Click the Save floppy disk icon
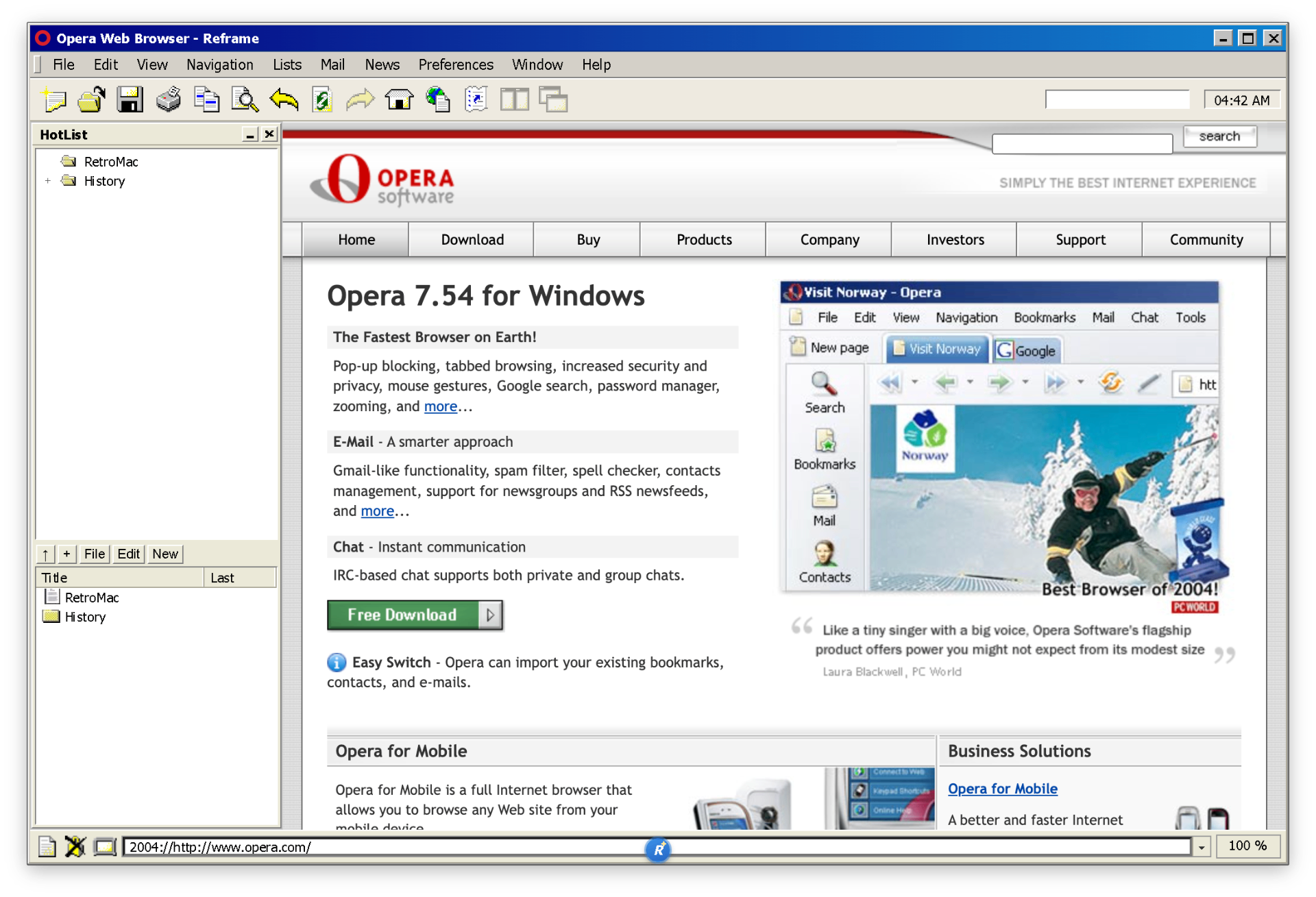 click(130, 100)
